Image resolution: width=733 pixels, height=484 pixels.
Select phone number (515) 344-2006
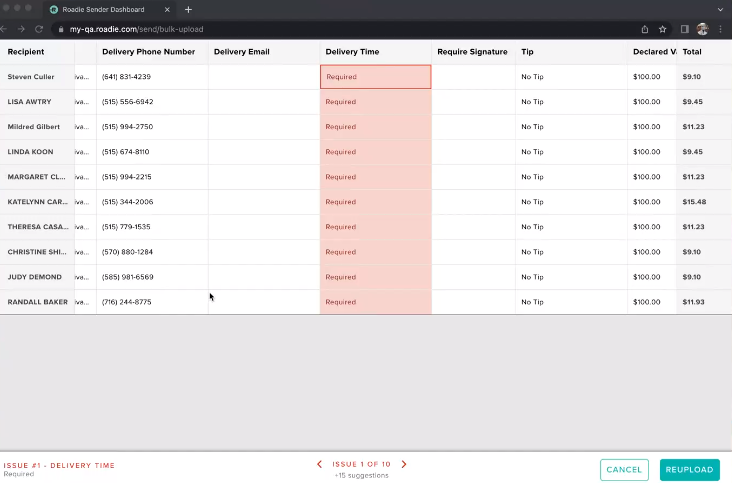pos(127,202)
